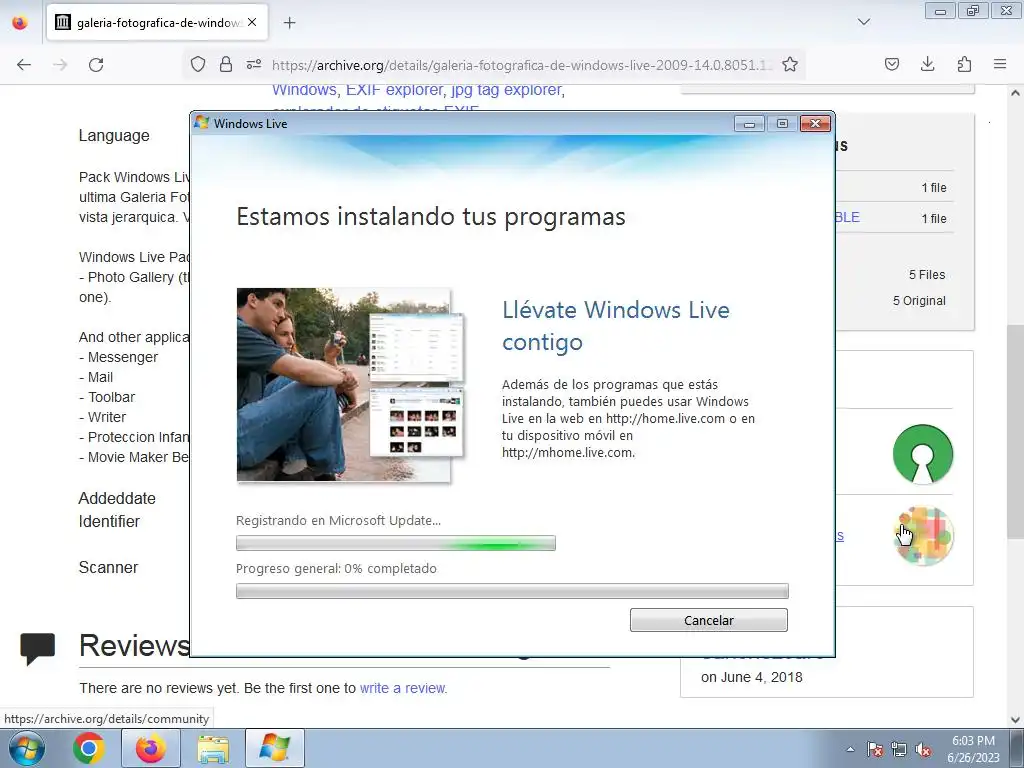
Task: Click the Microsoft Update registration progress bar
Action: [396, 543]
